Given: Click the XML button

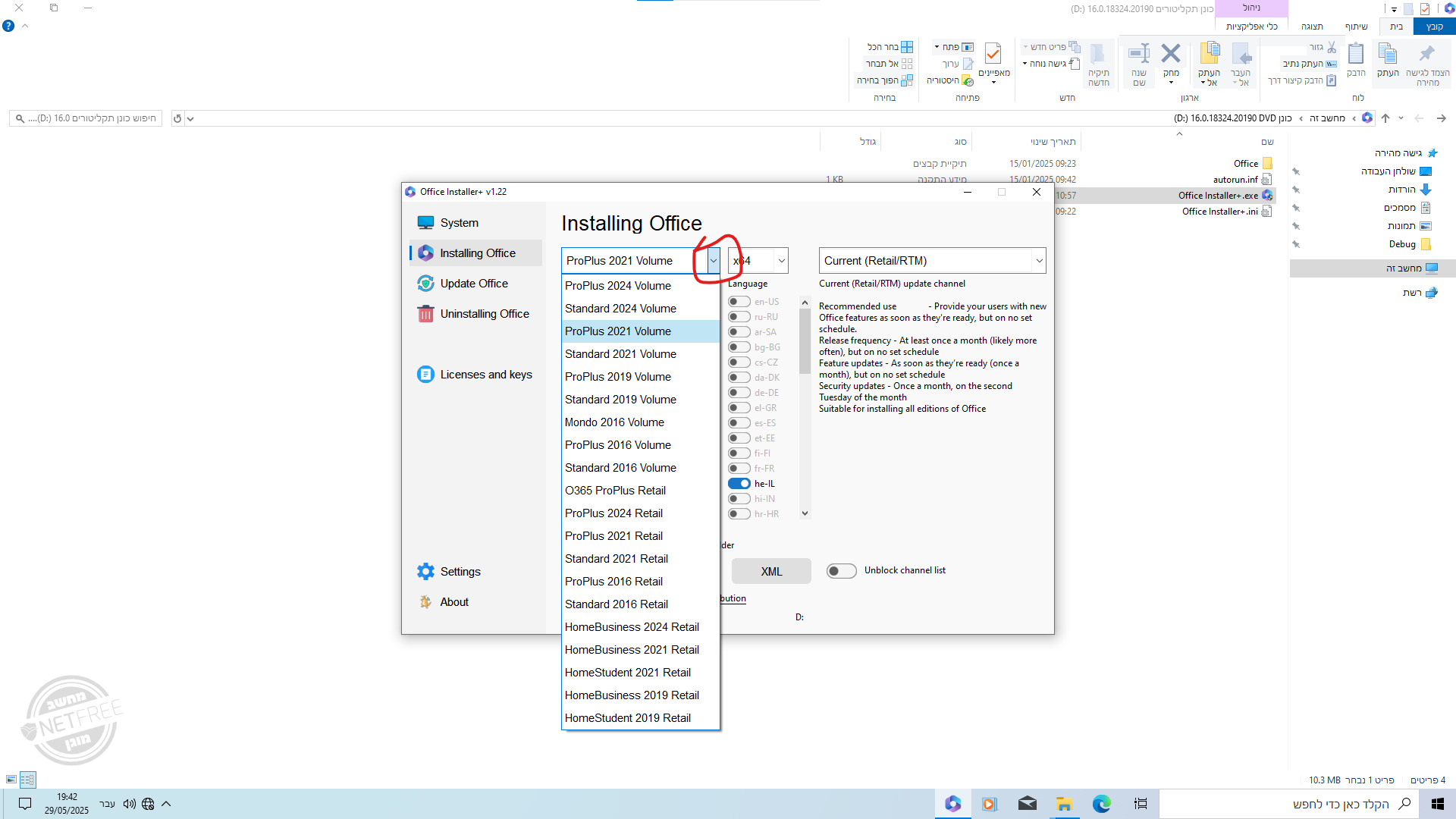Looking at the screenshot, I should pos(771,572).
